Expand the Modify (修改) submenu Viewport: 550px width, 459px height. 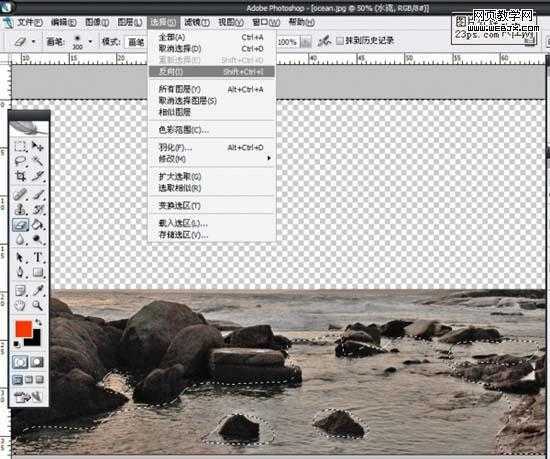pyautogui.click(x=212, y=159)
